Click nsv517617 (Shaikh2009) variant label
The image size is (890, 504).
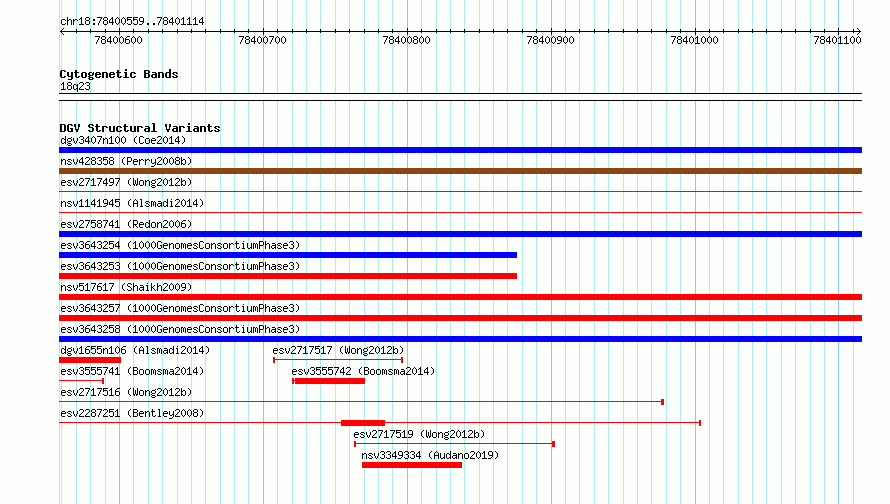126,287
